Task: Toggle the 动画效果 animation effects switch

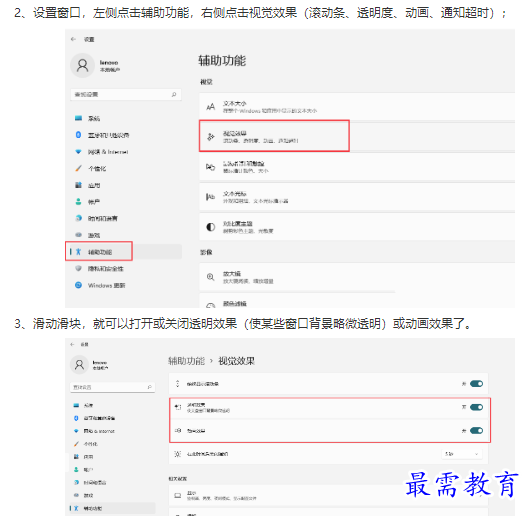Action: [476, 431]
